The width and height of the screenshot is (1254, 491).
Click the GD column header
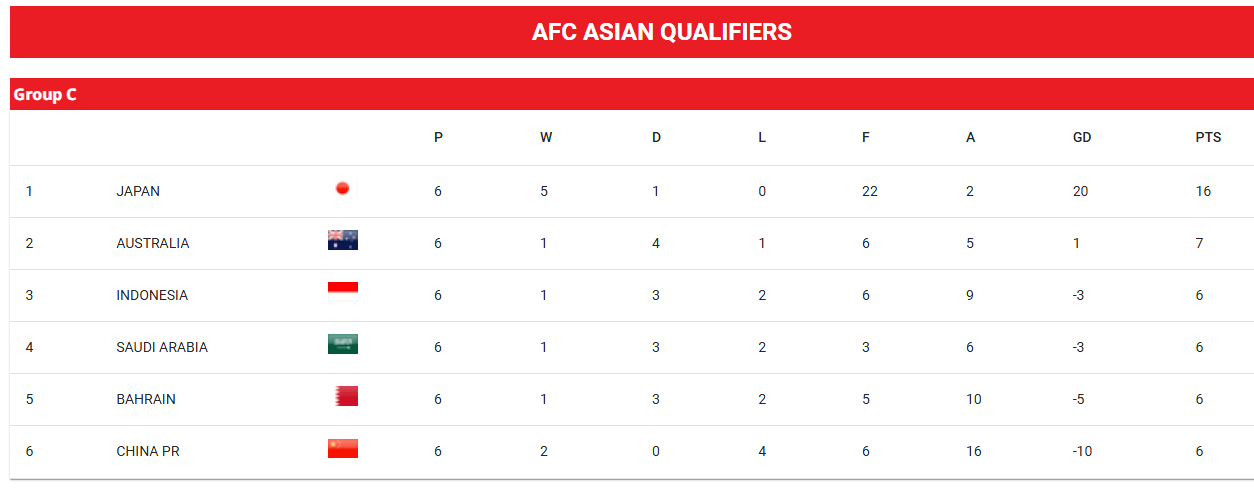1082,138
